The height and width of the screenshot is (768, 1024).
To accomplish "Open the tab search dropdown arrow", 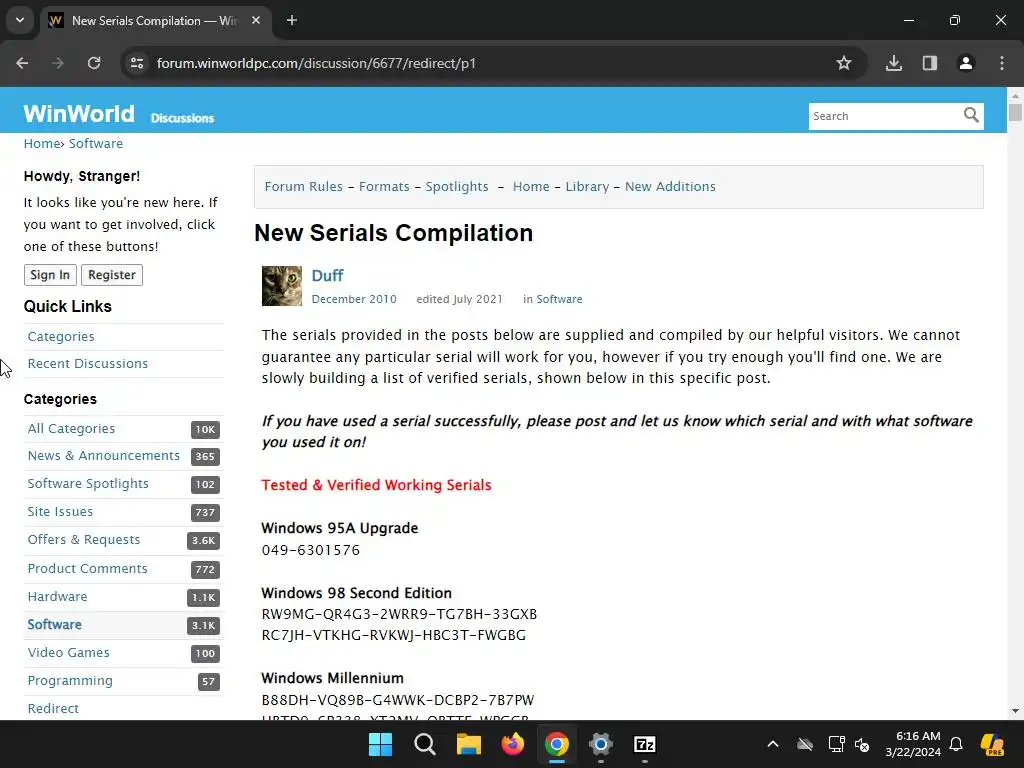I will [20, 20].
